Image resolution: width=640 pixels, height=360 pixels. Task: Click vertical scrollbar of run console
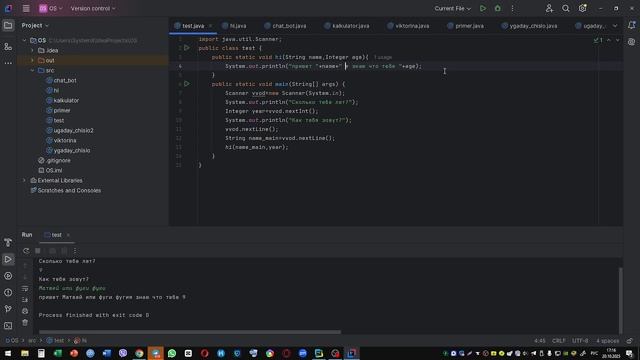coord(620,300)
